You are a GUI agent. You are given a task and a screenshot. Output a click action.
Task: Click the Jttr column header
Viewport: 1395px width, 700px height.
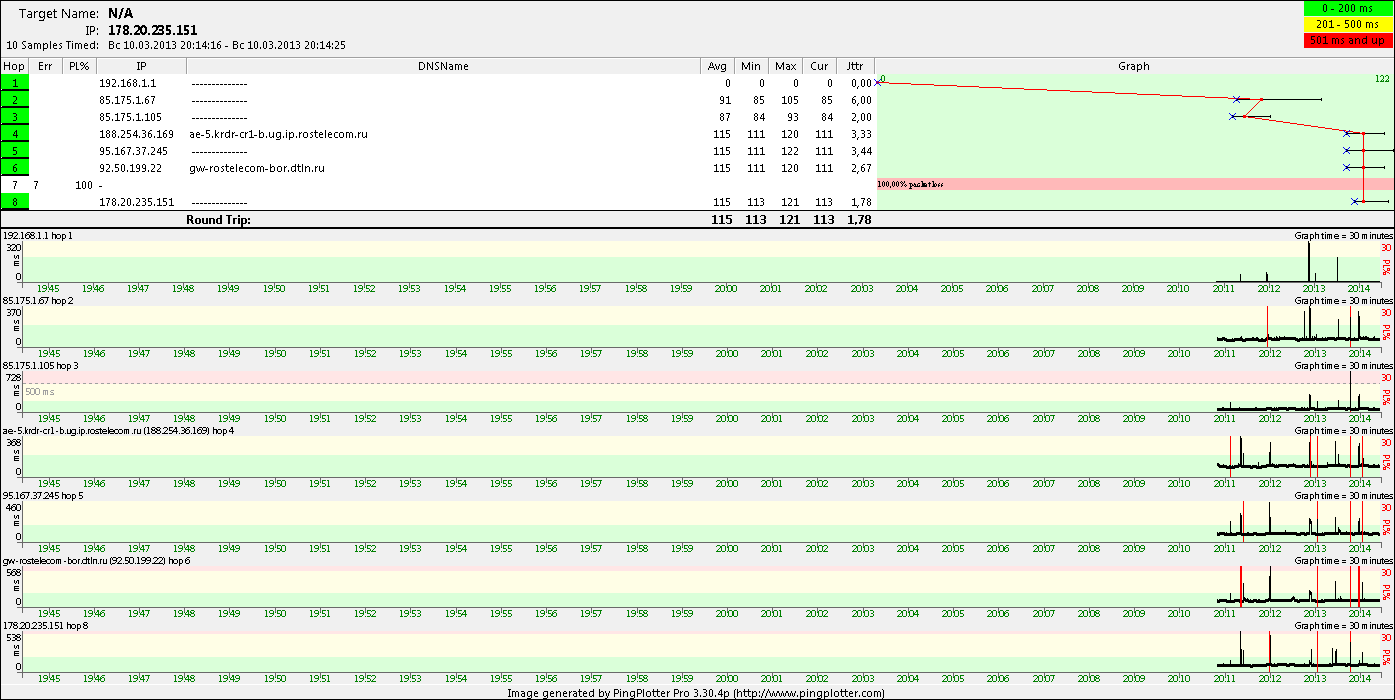(x=853, y=66)
